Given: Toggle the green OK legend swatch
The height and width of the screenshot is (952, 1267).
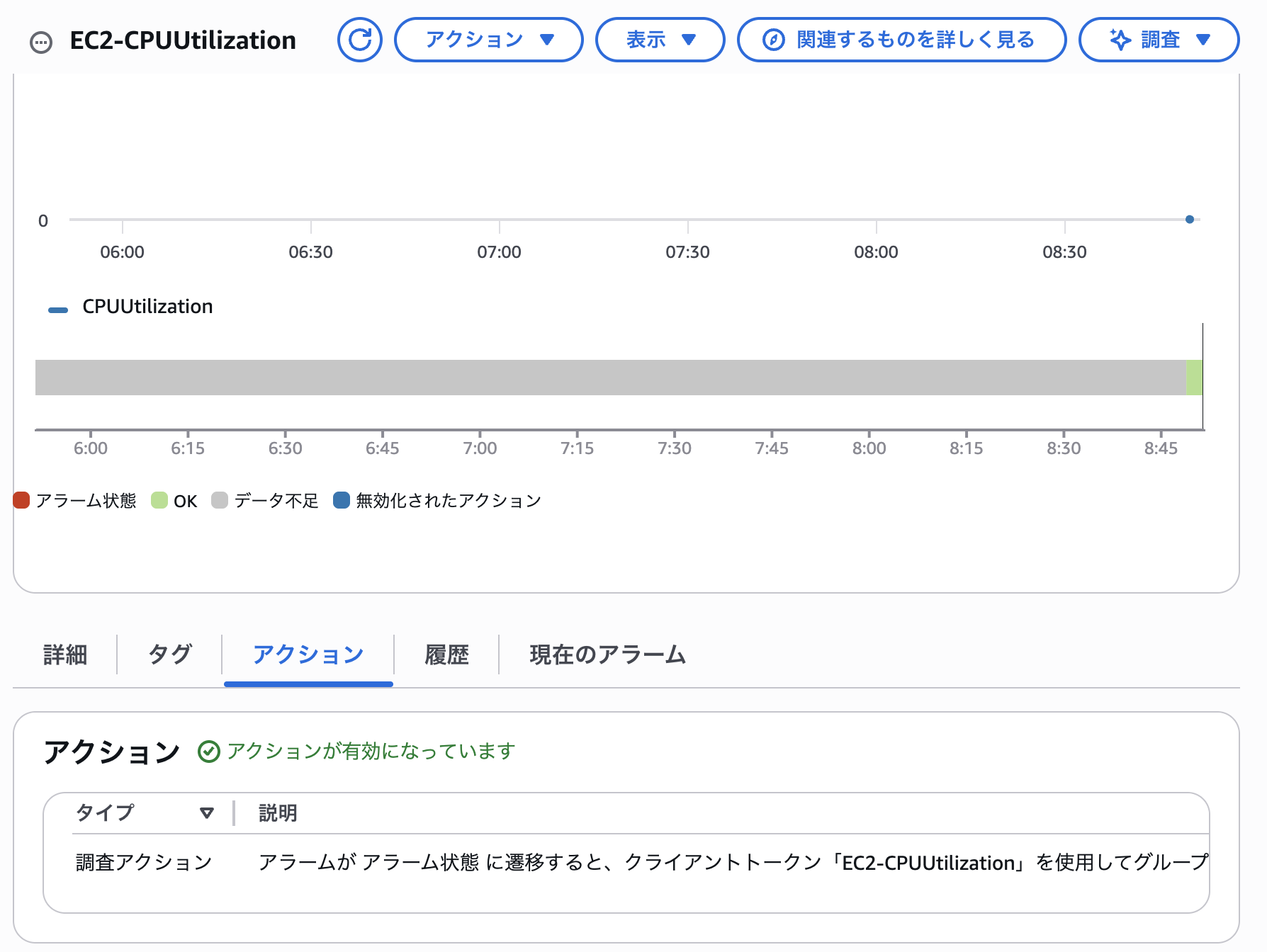Looking at the screenshot, I should (x=159, y=501).
